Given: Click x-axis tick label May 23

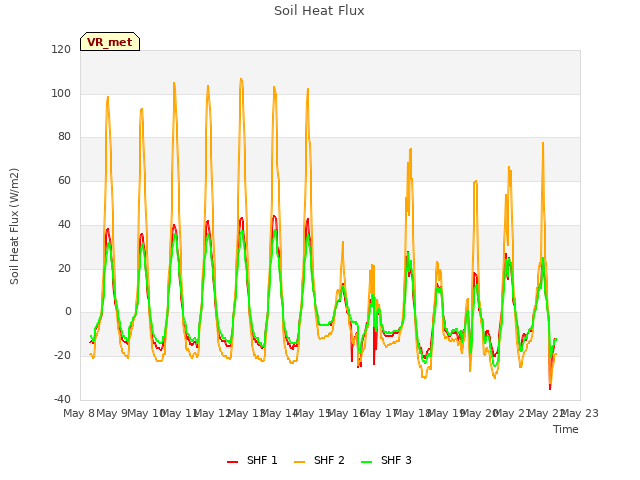Looking at the screenshot, I should coord(580,413).
